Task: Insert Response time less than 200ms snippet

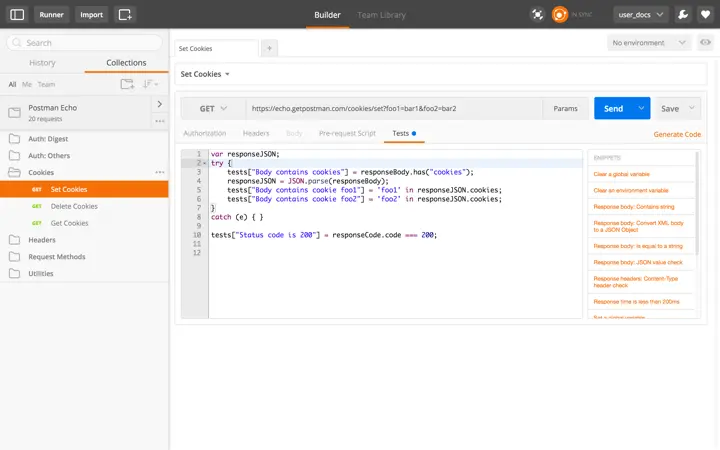Action: 636,302
